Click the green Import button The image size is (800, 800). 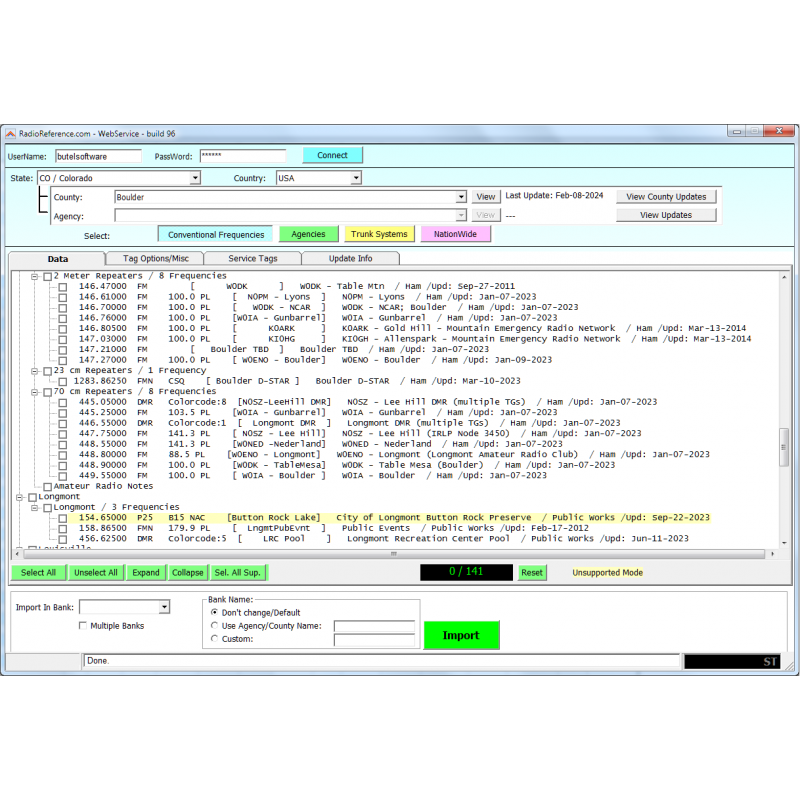pyautogui.click(x=461, y=635)
